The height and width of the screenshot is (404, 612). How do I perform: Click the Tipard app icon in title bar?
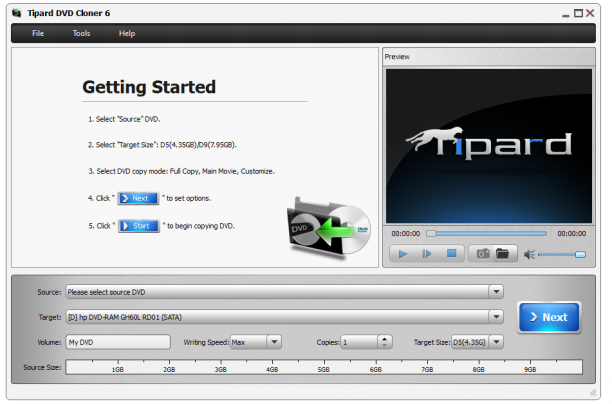pos(16,13)
